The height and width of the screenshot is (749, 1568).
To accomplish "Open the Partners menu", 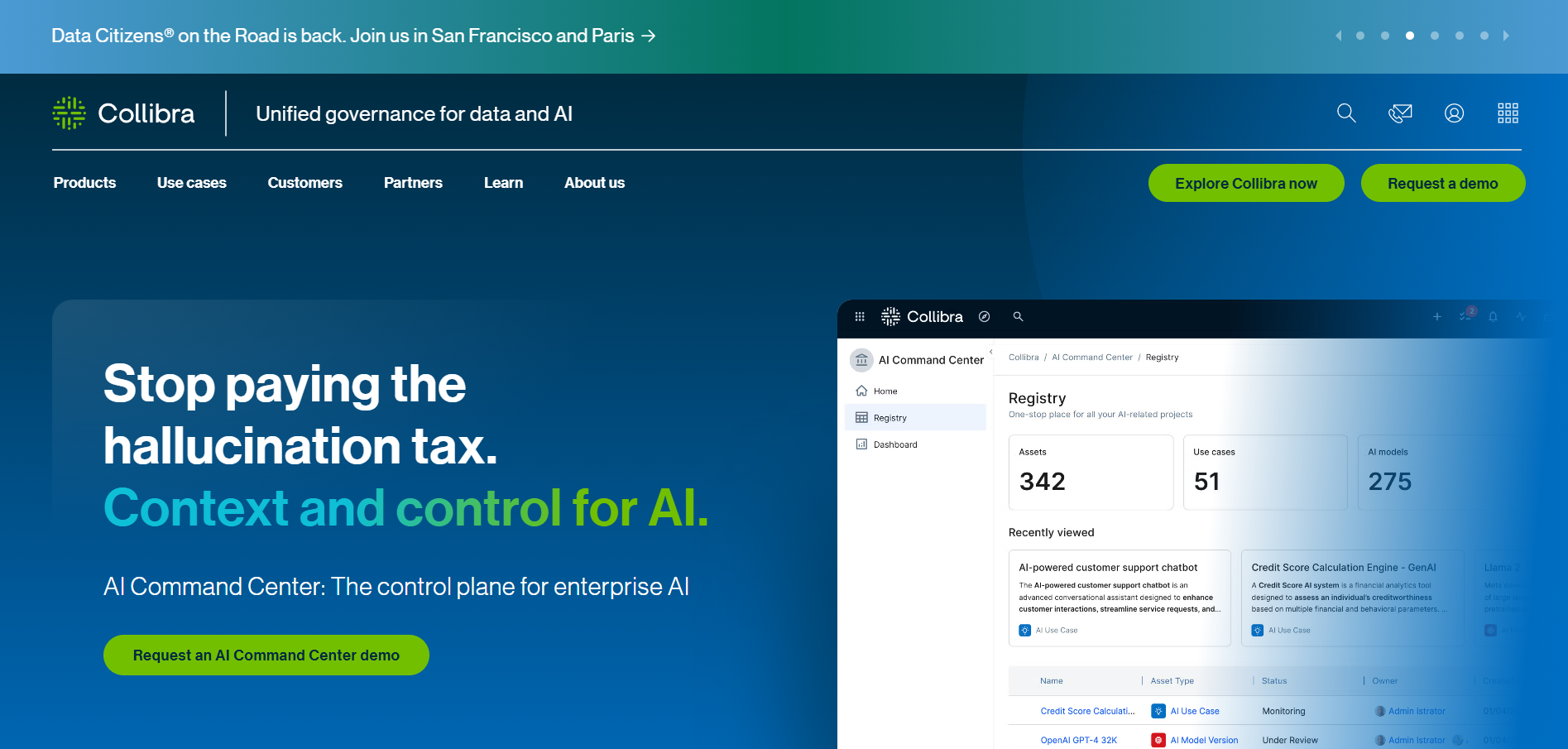I will tap(413, 183).
